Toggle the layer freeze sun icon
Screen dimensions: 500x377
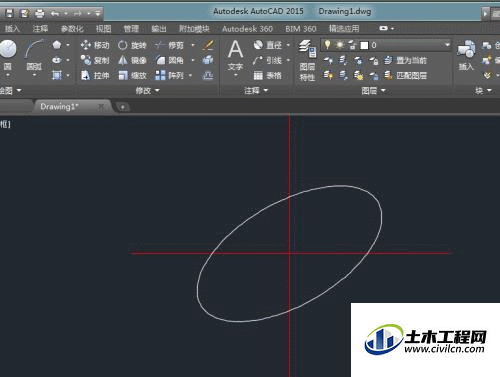tap(340, 45)
